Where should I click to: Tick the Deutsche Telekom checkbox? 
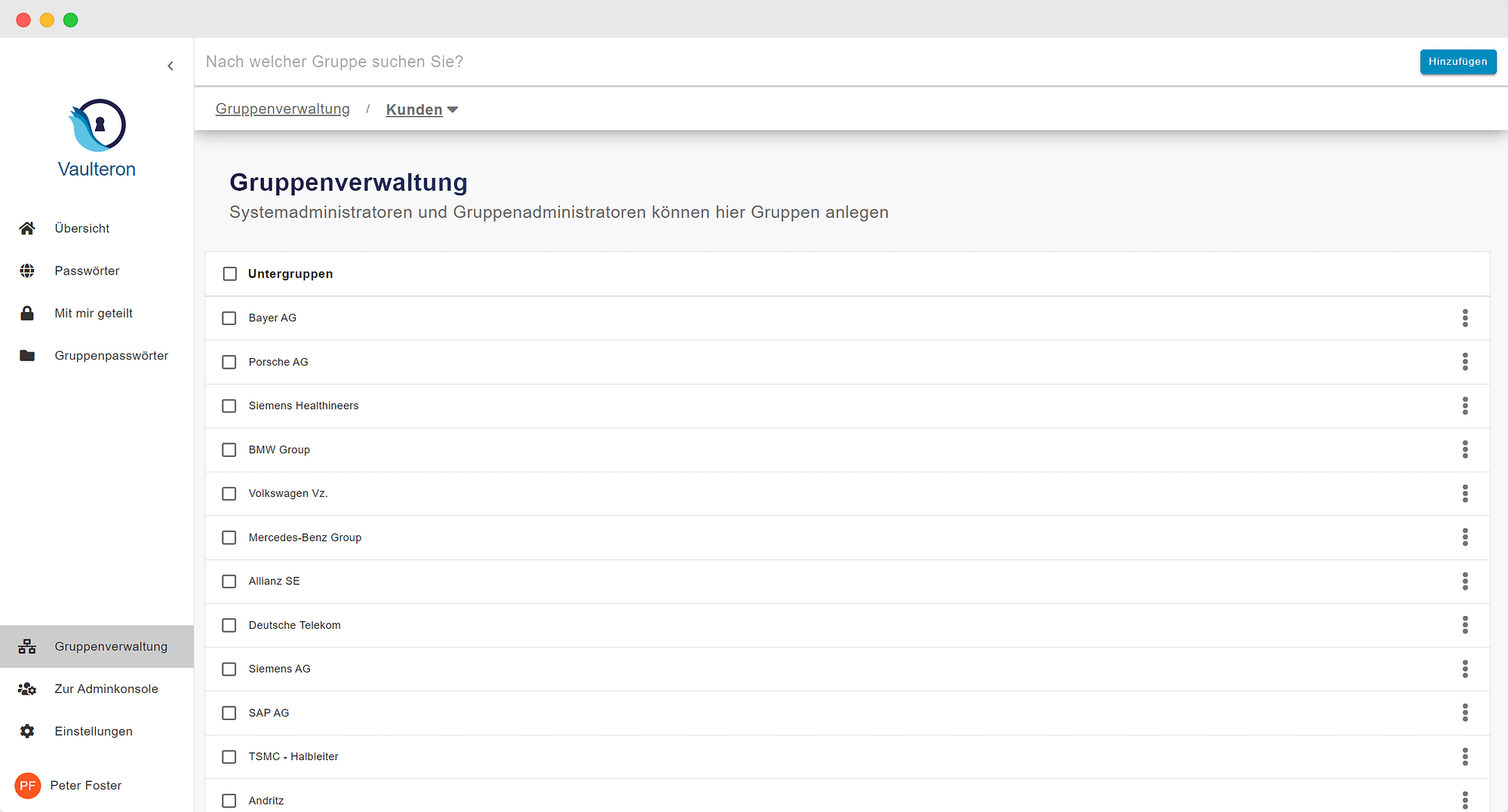pos(229,625)
